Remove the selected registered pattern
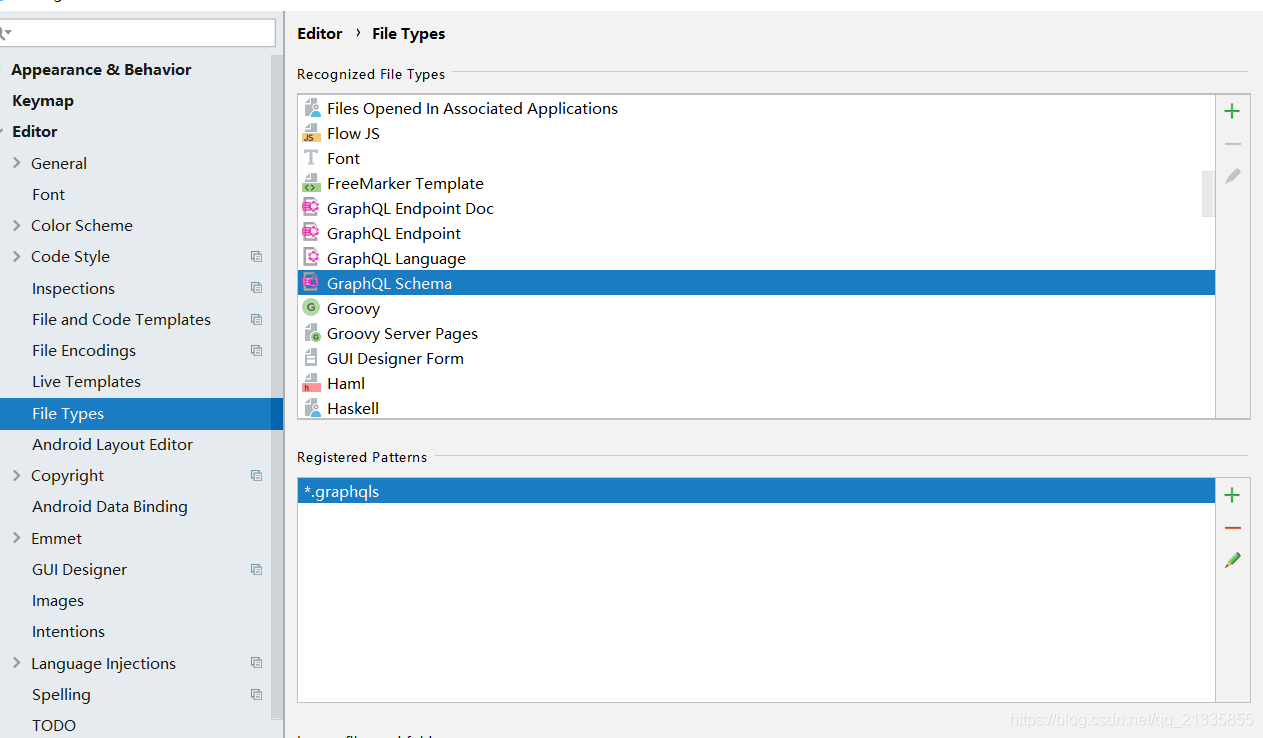Viewport: 1263px width, 738px height. tap(1232, 528)
